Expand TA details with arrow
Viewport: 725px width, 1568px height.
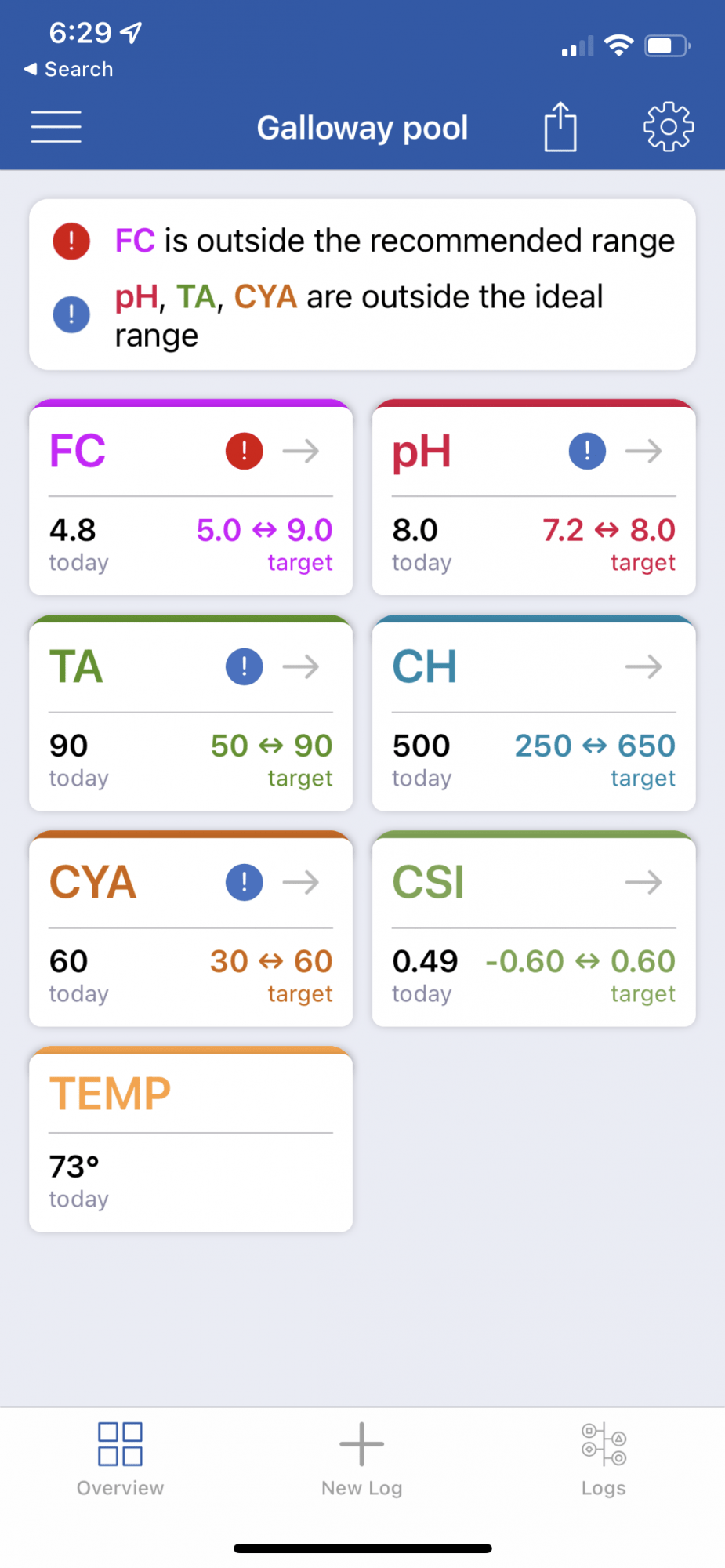[x=301, y=666]
